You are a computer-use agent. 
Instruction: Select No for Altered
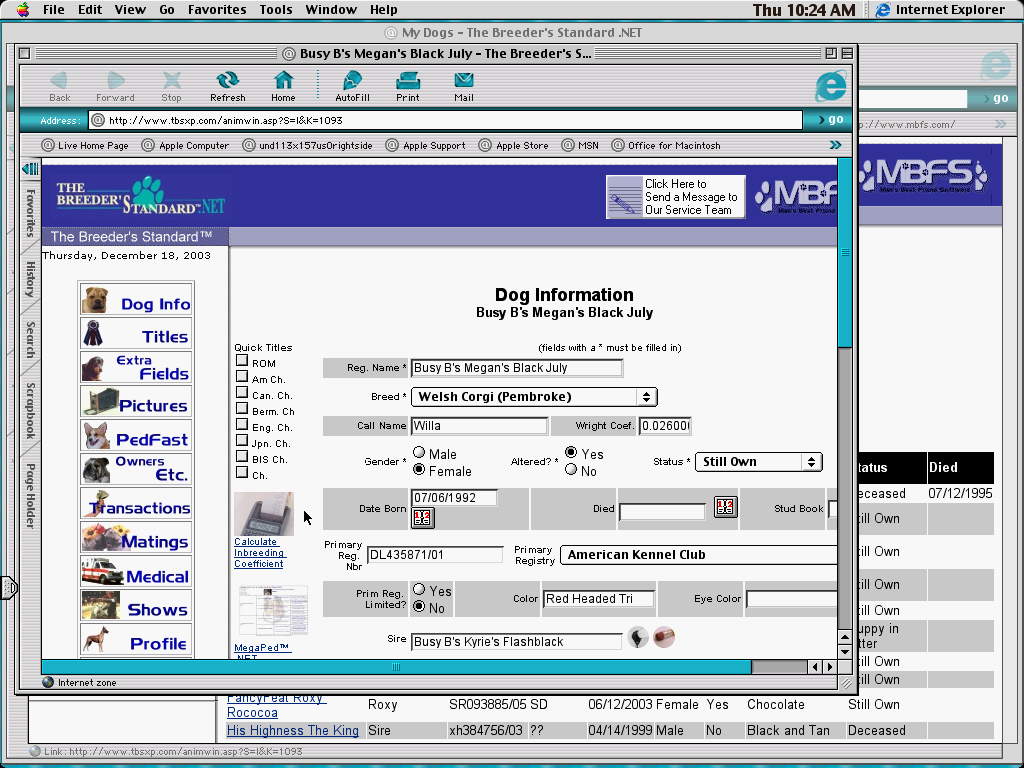tap(571, 470)
